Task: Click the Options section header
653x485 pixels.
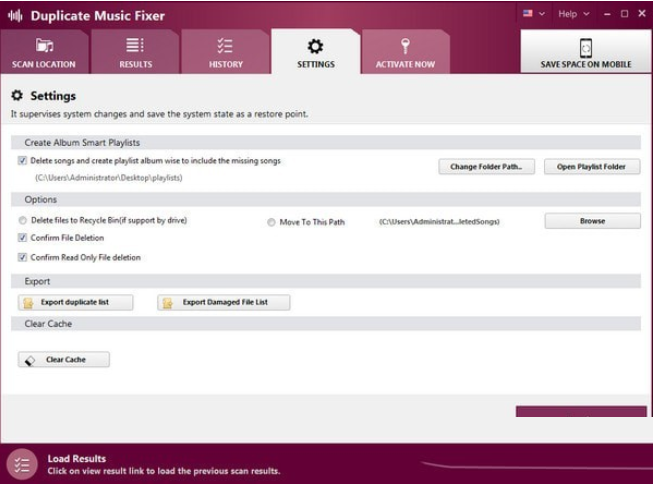Action: point(326,199)
